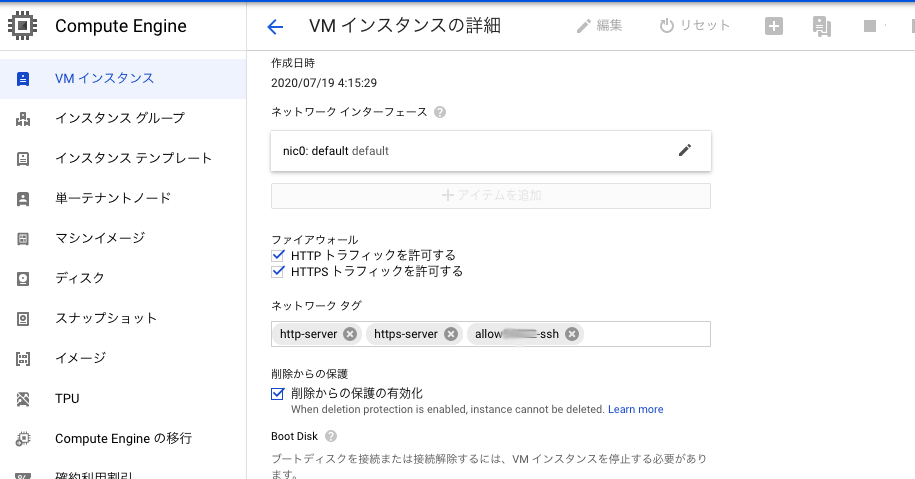Toggle 削除からの保護の有効化 checkbox
915x479 pixels.
click(278, 394)
